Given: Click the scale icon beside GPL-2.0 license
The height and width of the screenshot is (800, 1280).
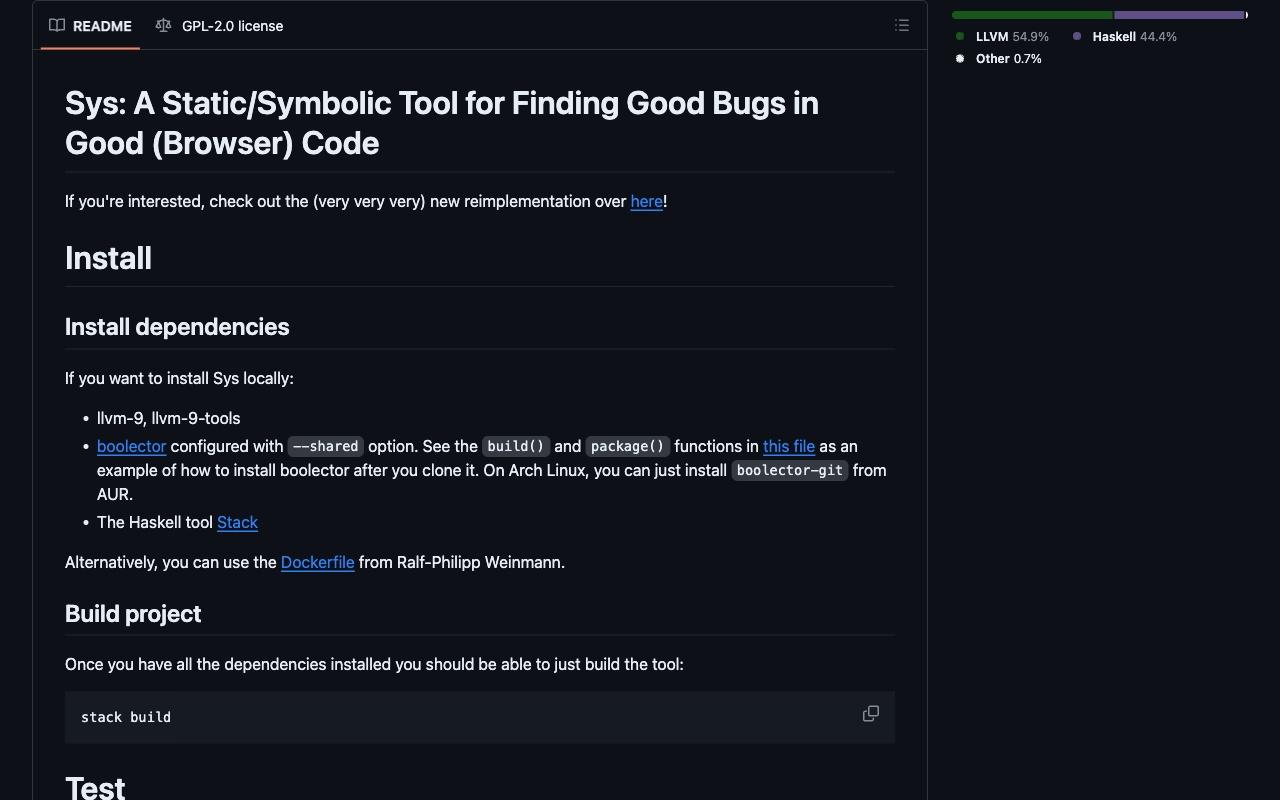Looking at the screenshot, I should [x=163, y=26].
